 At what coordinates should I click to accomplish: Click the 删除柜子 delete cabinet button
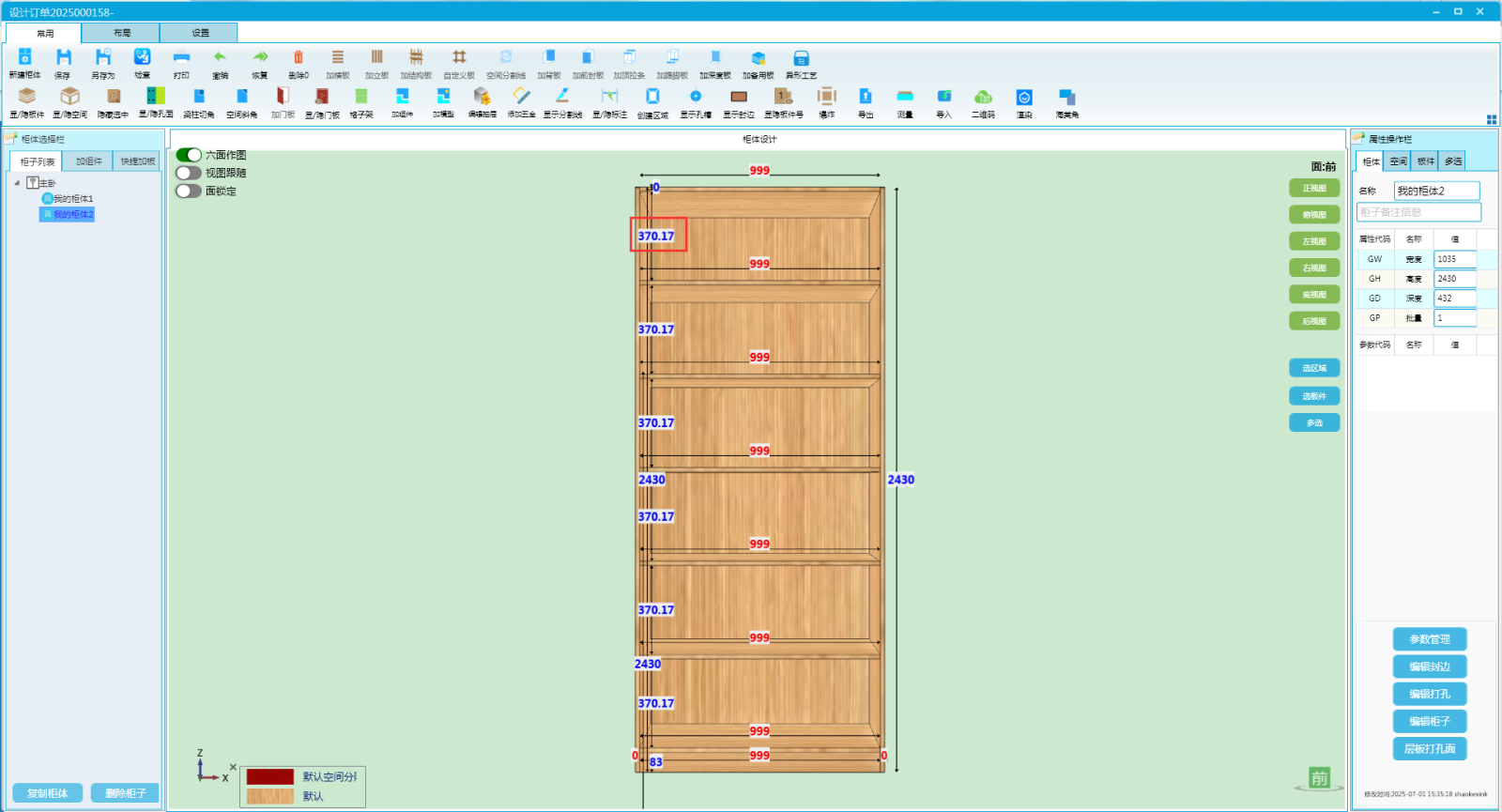pyautogui.click(x=125, y=793)
